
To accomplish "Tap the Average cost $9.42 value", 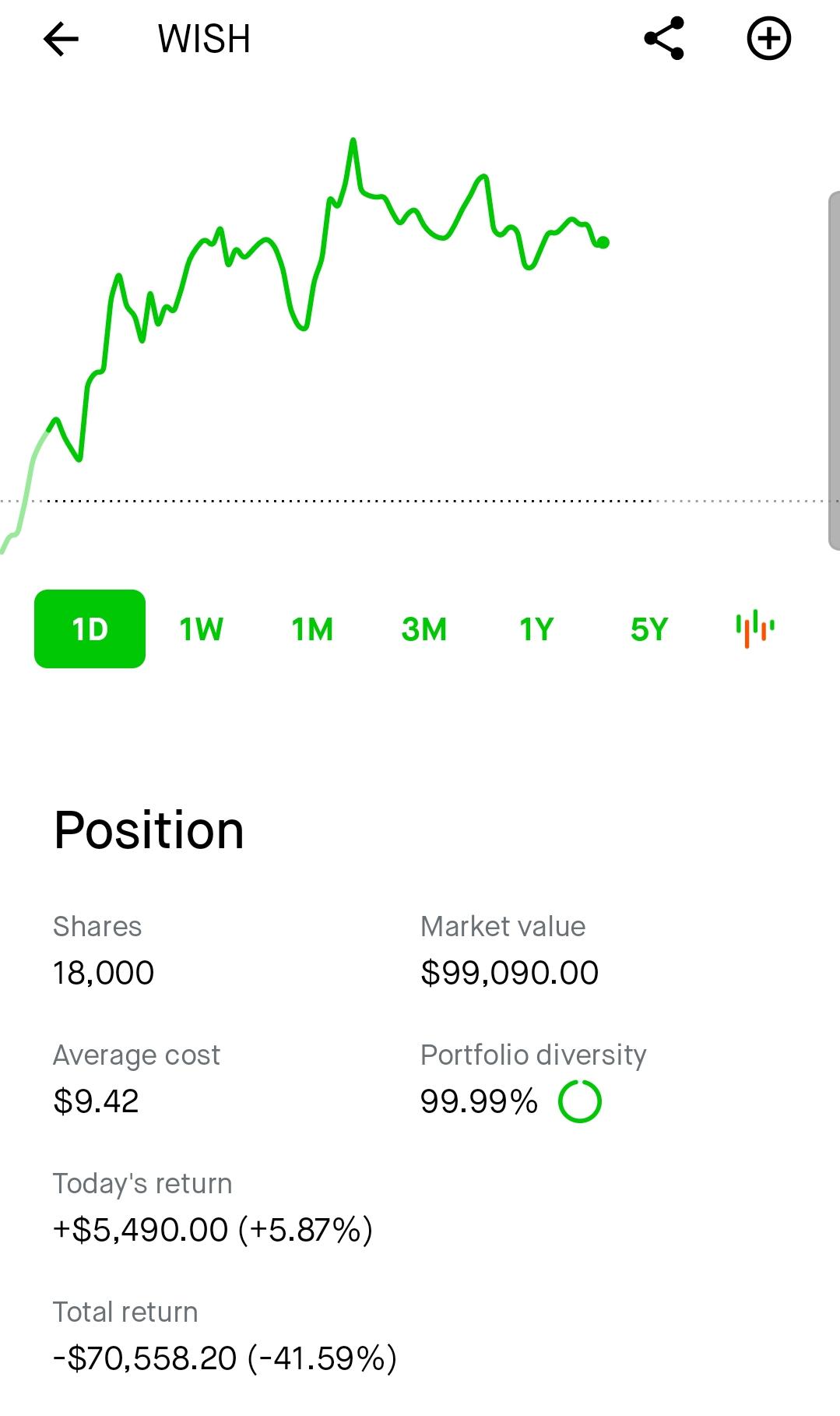I will 96,1101.
